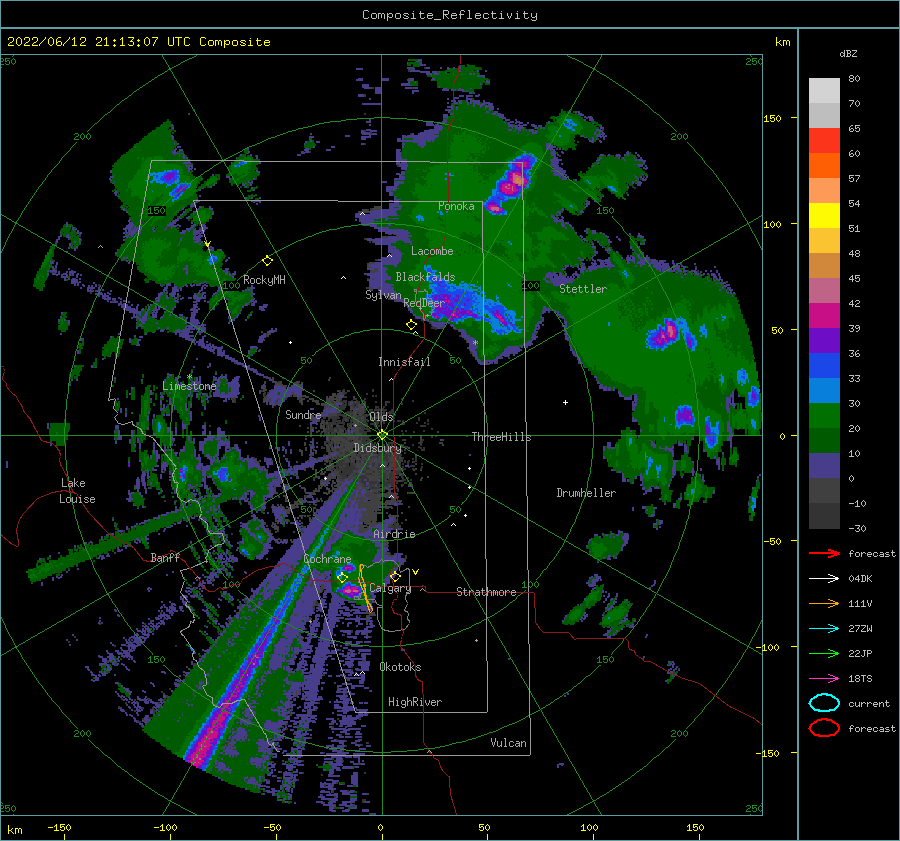
Task: Click the magenta 42-39 dBZ swatch
Action: [x=824, y=316]
